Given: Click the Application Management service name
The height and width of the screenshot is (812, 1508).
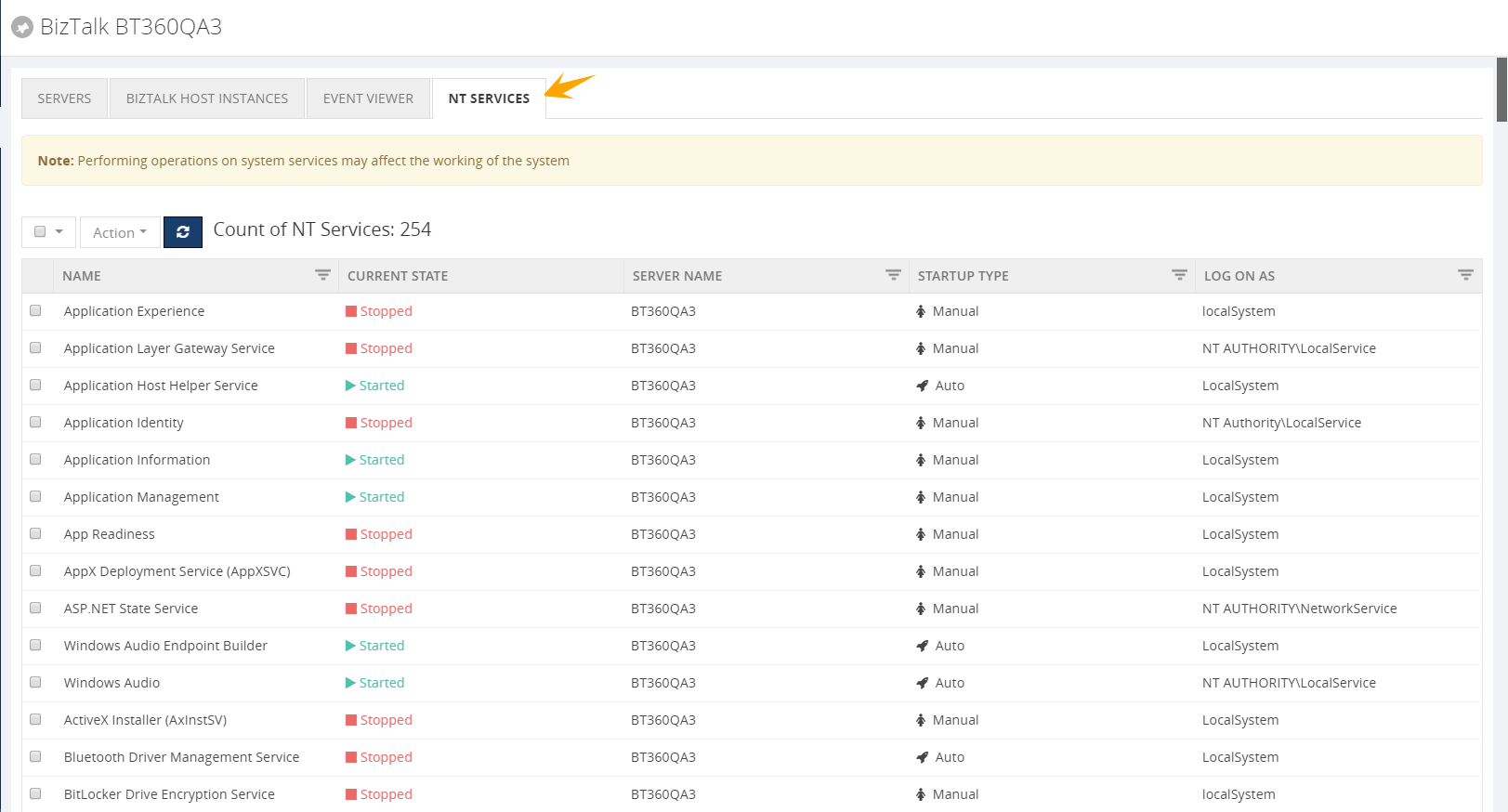Looking at the screenshot, I should point(141,497).
